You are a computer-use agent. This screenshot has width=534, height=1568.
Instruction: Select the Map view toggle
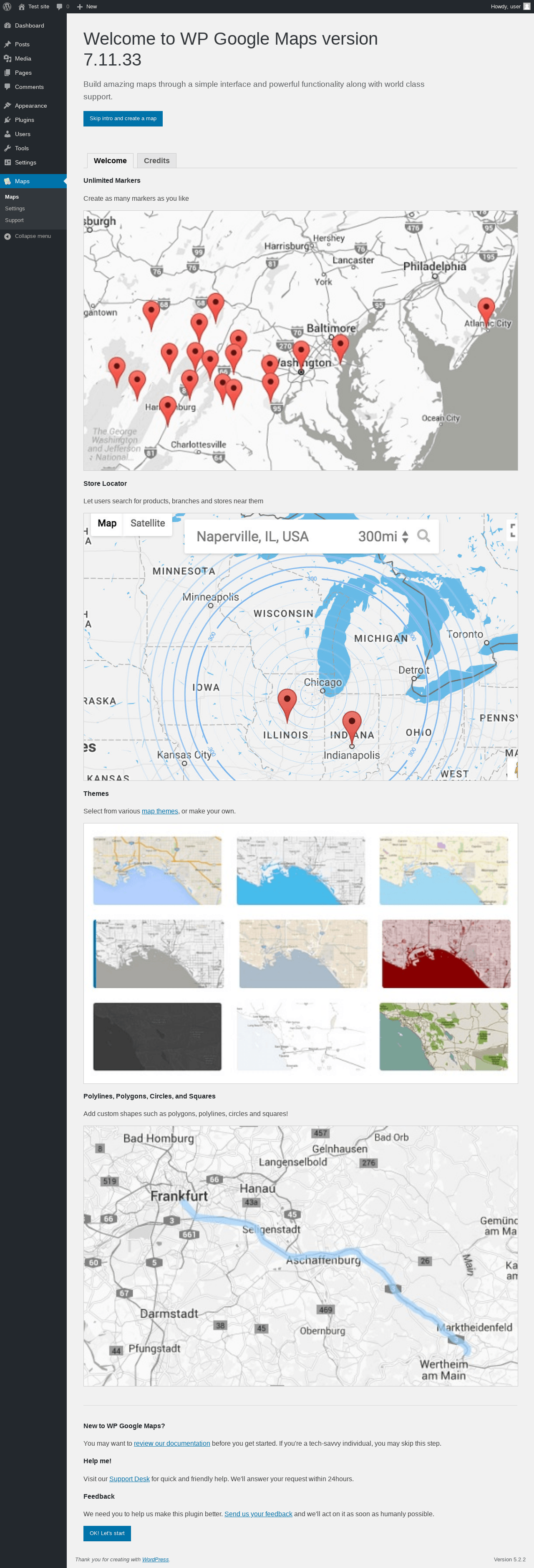point(107,523)
